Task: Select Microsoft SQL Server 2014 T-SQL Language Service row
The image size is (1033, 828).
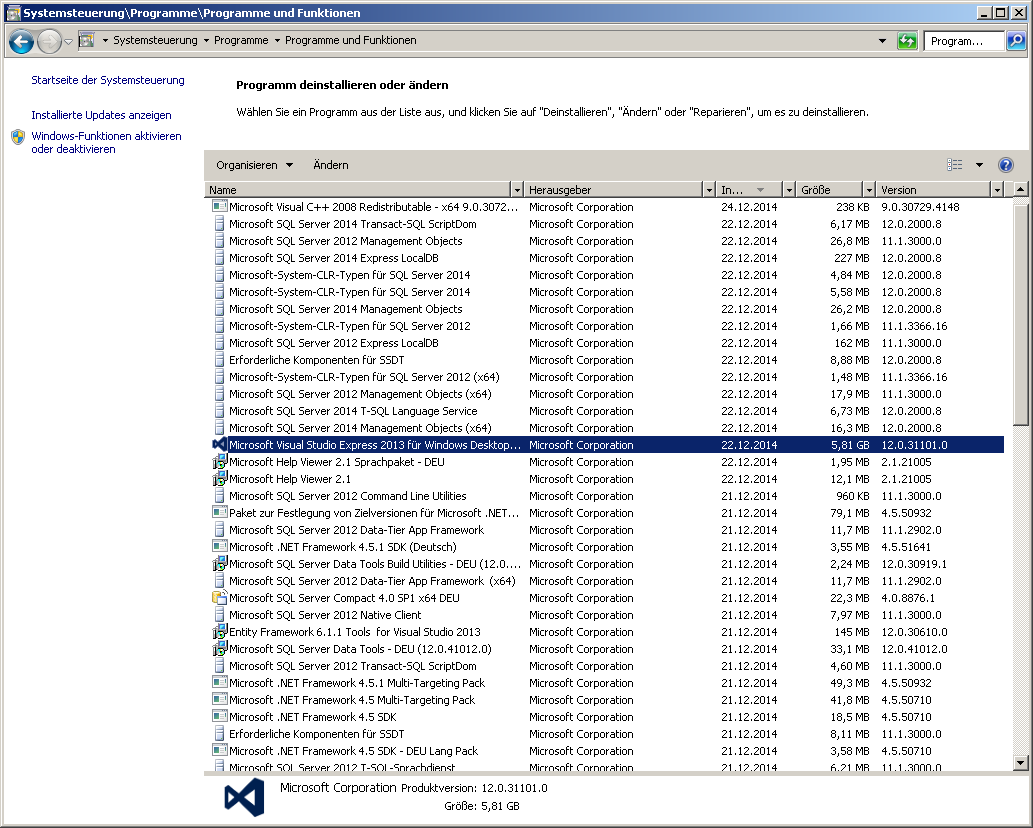Action: click(x=607, y=411)
